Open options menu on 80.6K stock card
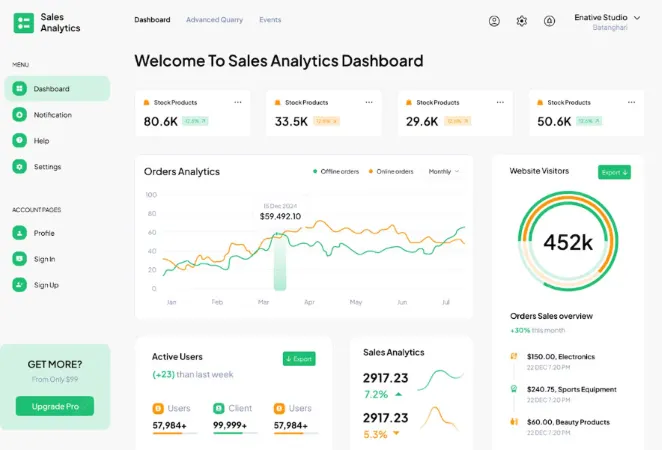 (x=238, y=102)
